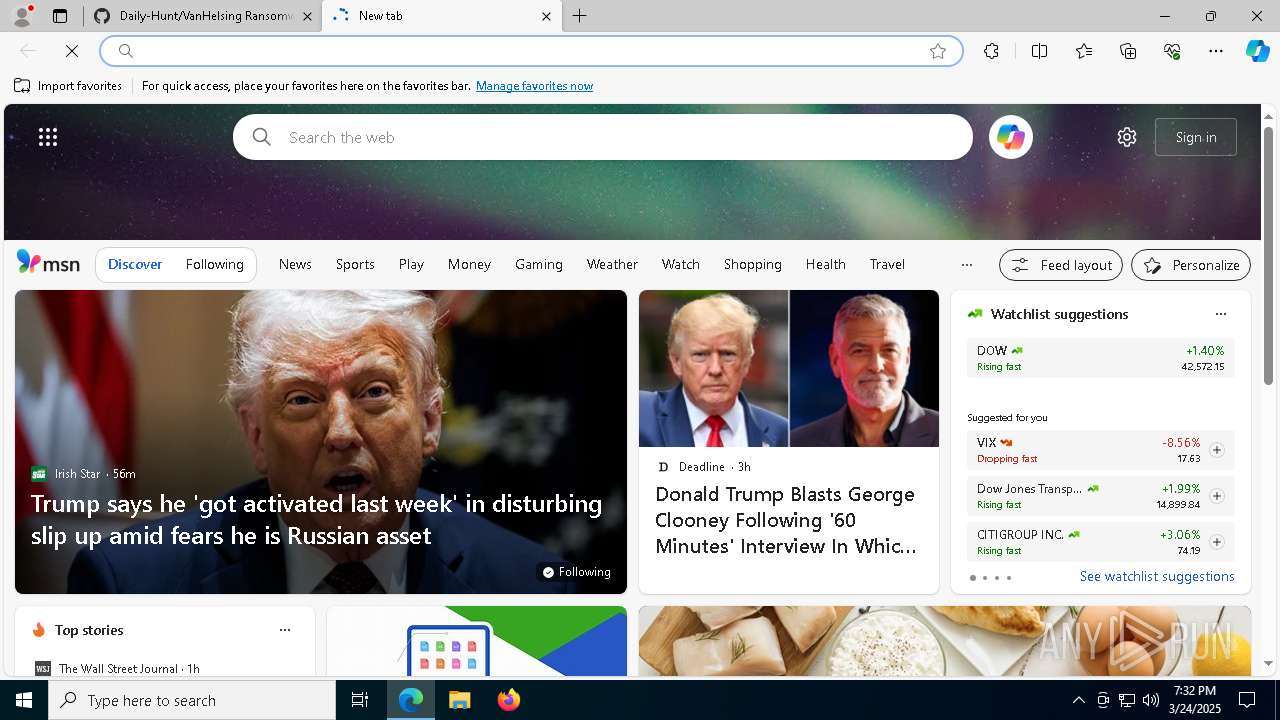The image size is (1280, 720).
Task: Open Copilot button beside web search
Action: (x=1010, y=137)
